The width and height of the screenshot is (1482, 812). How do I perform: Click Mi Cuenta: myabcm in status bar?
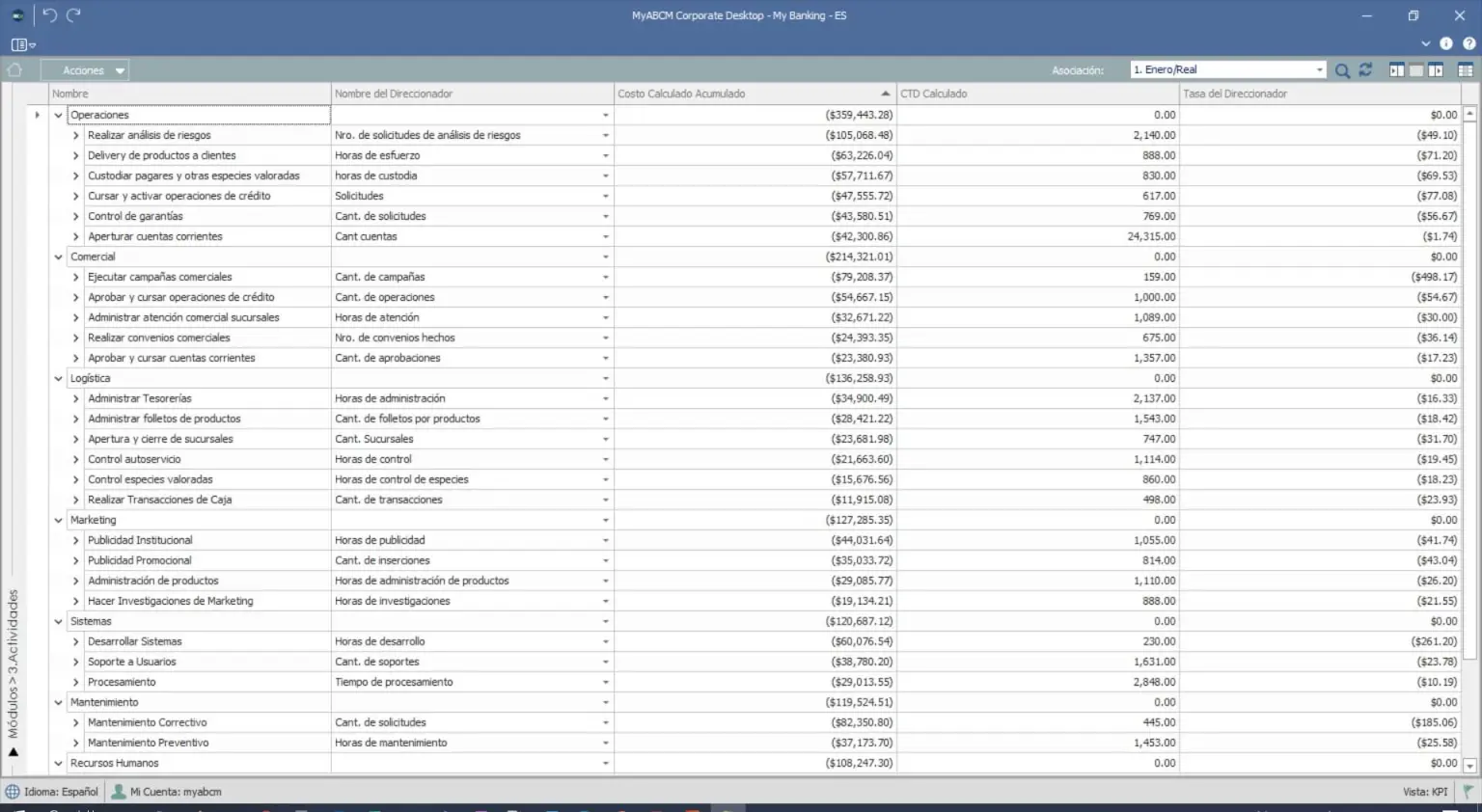coord(167,792)
